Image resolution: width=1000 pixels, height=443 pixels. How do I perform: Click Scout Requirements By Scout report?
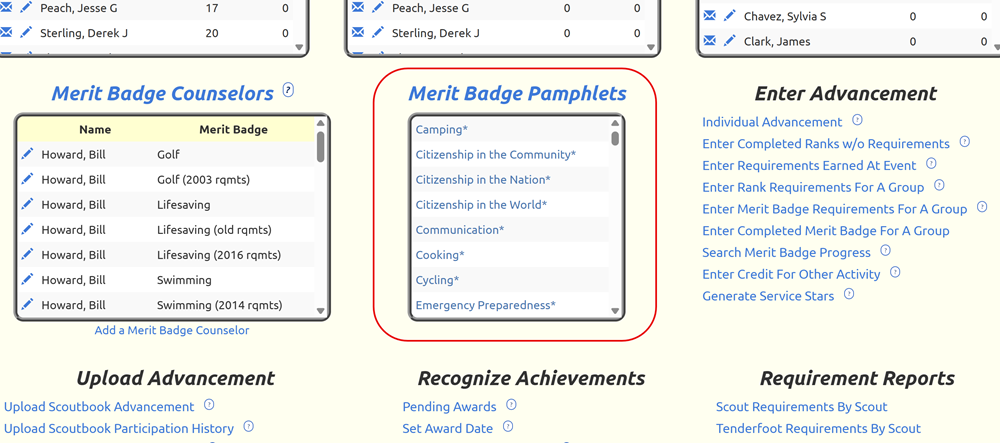[x=802, y=407]
